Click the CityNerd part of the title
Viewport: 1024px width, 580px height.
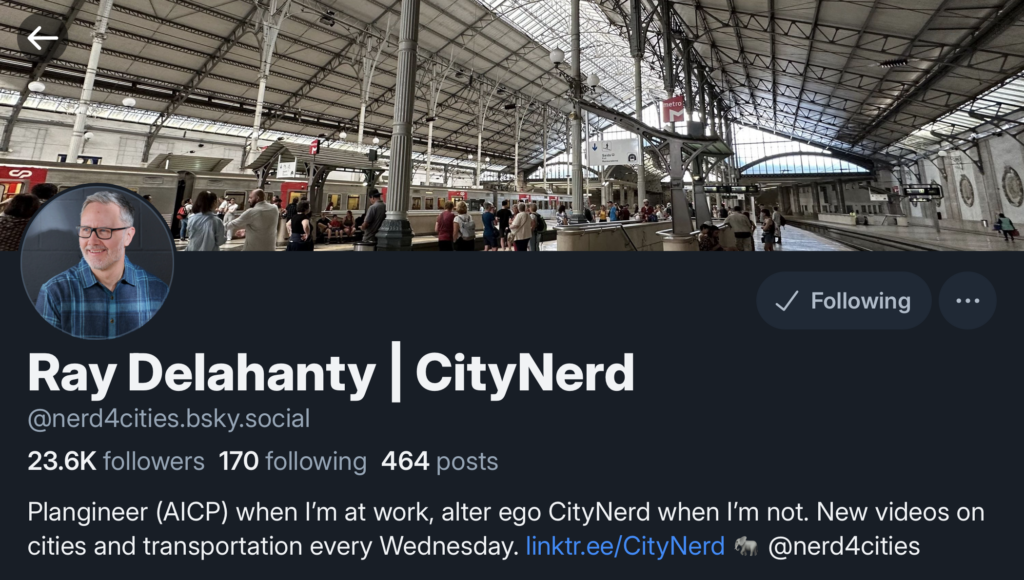point(524,373)
